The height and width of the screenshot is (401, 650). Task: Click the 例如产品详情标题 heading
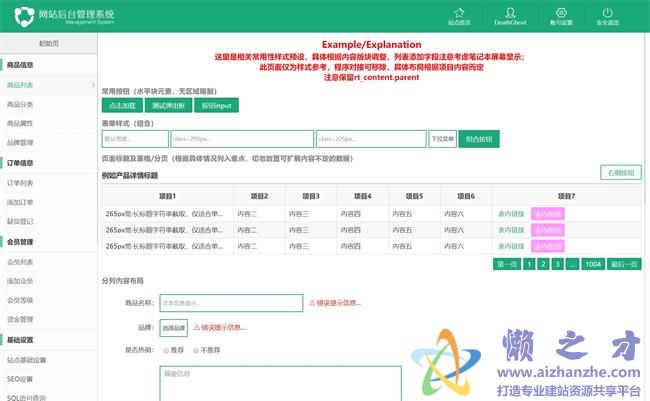[x=130, y=176]
